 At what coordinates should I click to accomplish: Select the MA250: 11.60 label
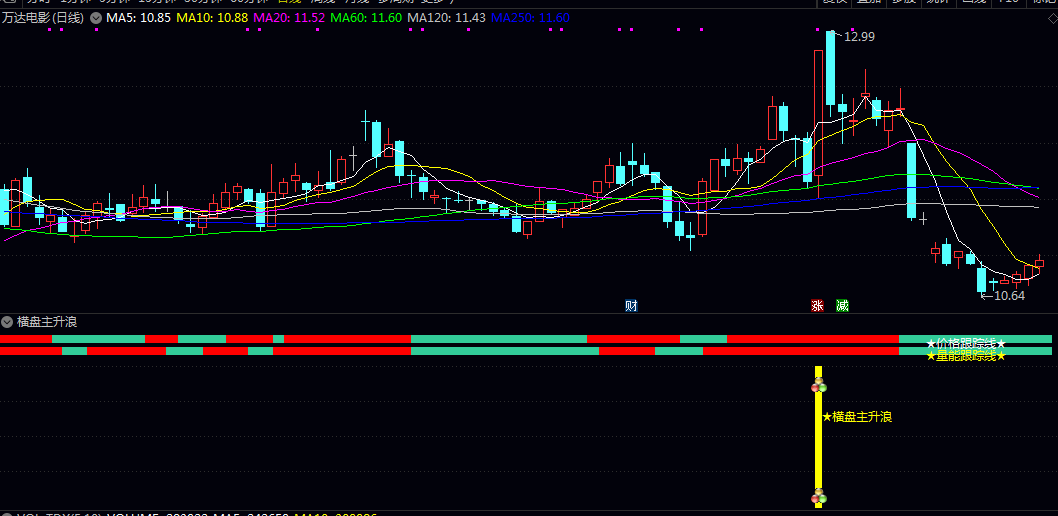530,18
